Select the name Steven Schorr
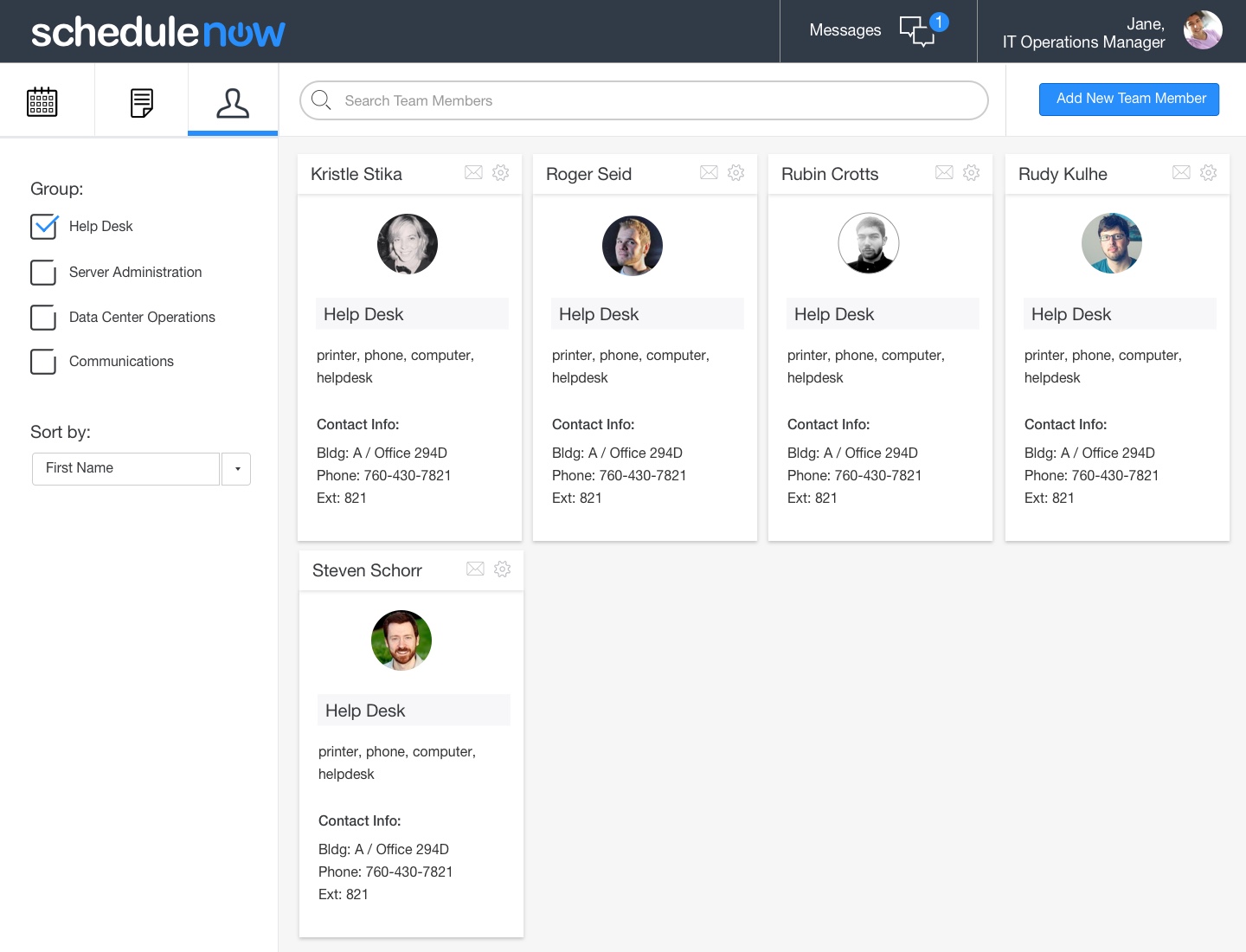The height and width of the screenshot is (952, 1246). [367, 570]
